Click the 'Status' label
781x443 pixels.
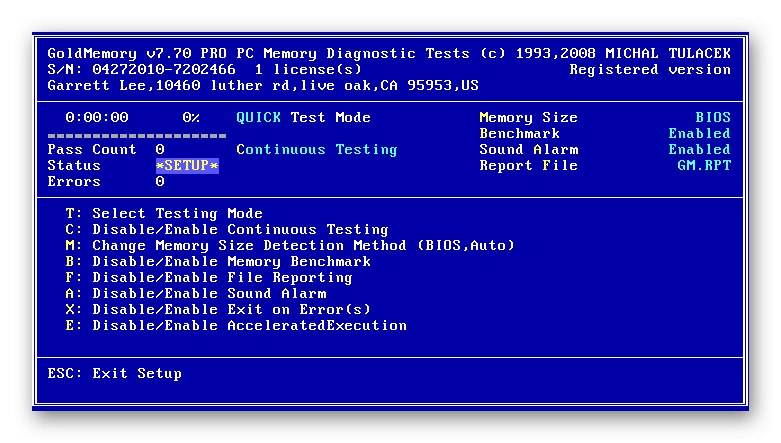click(74, 165)
